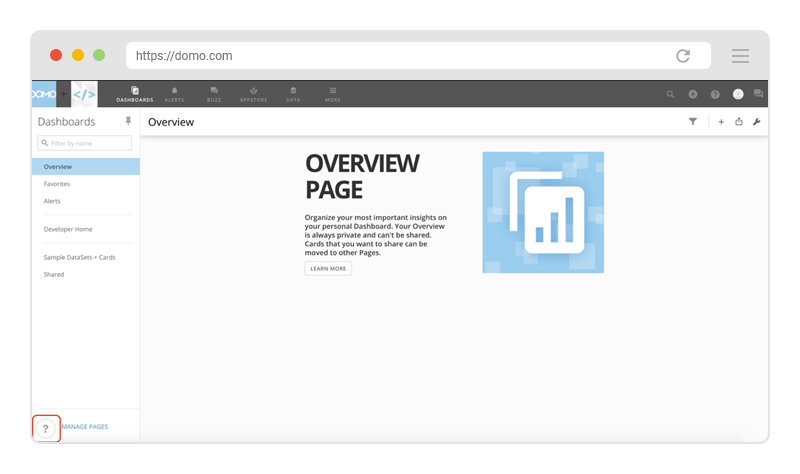Select the Dashboards tab in top navigation
This screenshot has height=474, width=800.
click(135, 94)
